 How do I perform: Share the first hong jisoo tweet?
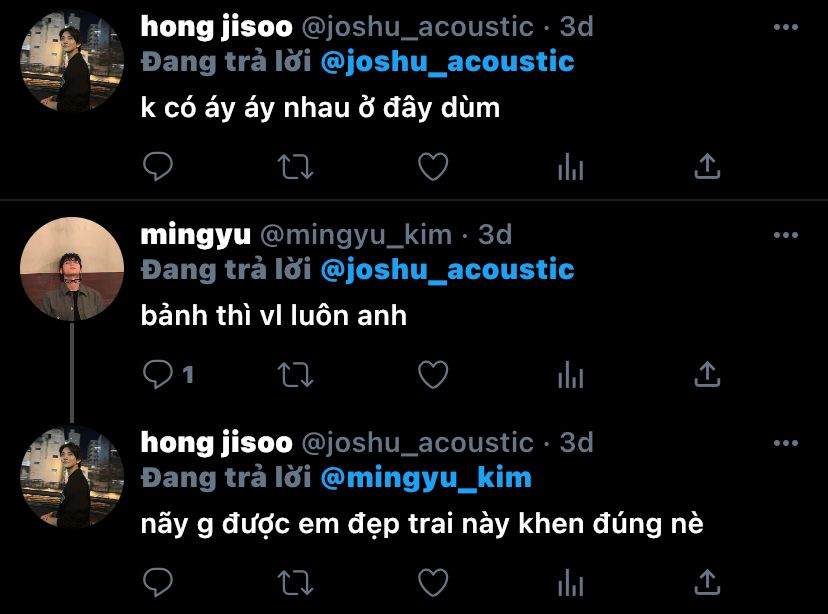point(707,166)
